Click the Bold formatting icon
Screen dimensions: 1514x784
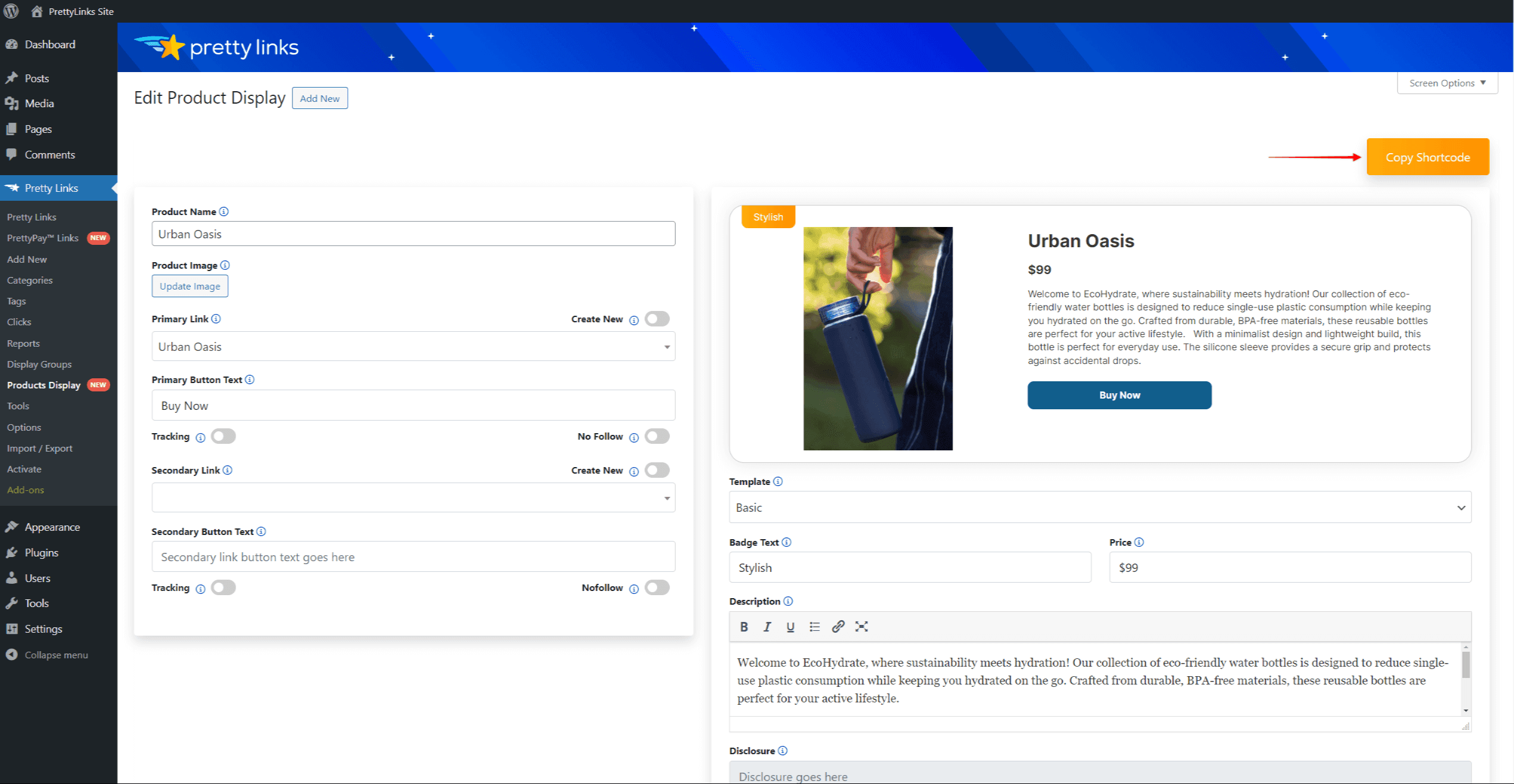744,626
